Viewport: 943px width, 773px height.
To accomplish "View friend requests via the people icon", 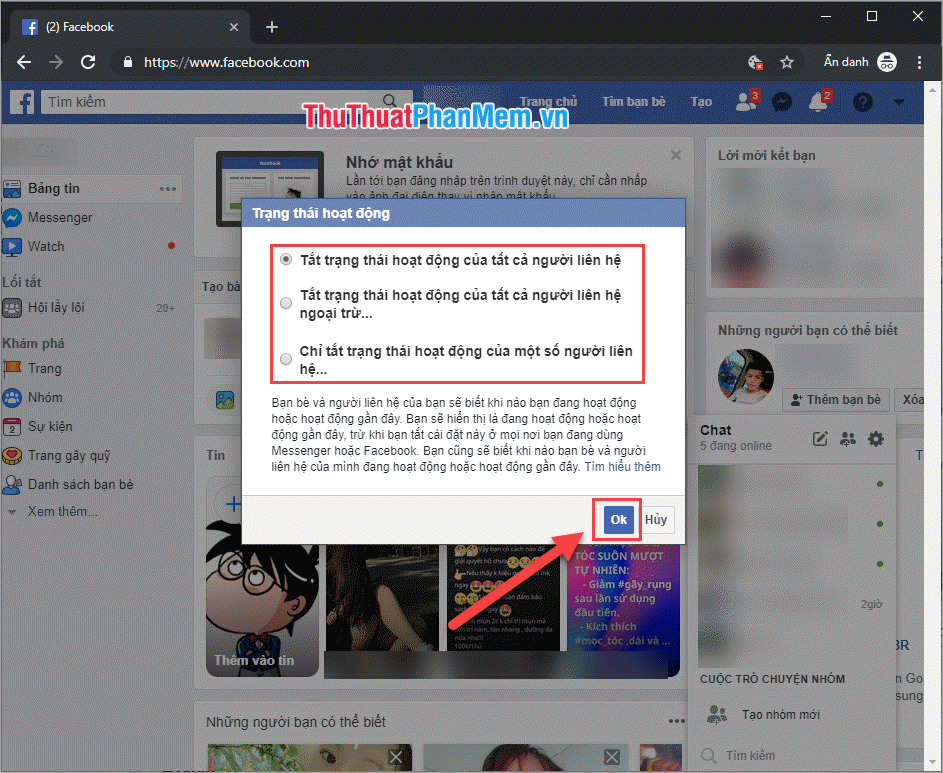I will [744, 101].
